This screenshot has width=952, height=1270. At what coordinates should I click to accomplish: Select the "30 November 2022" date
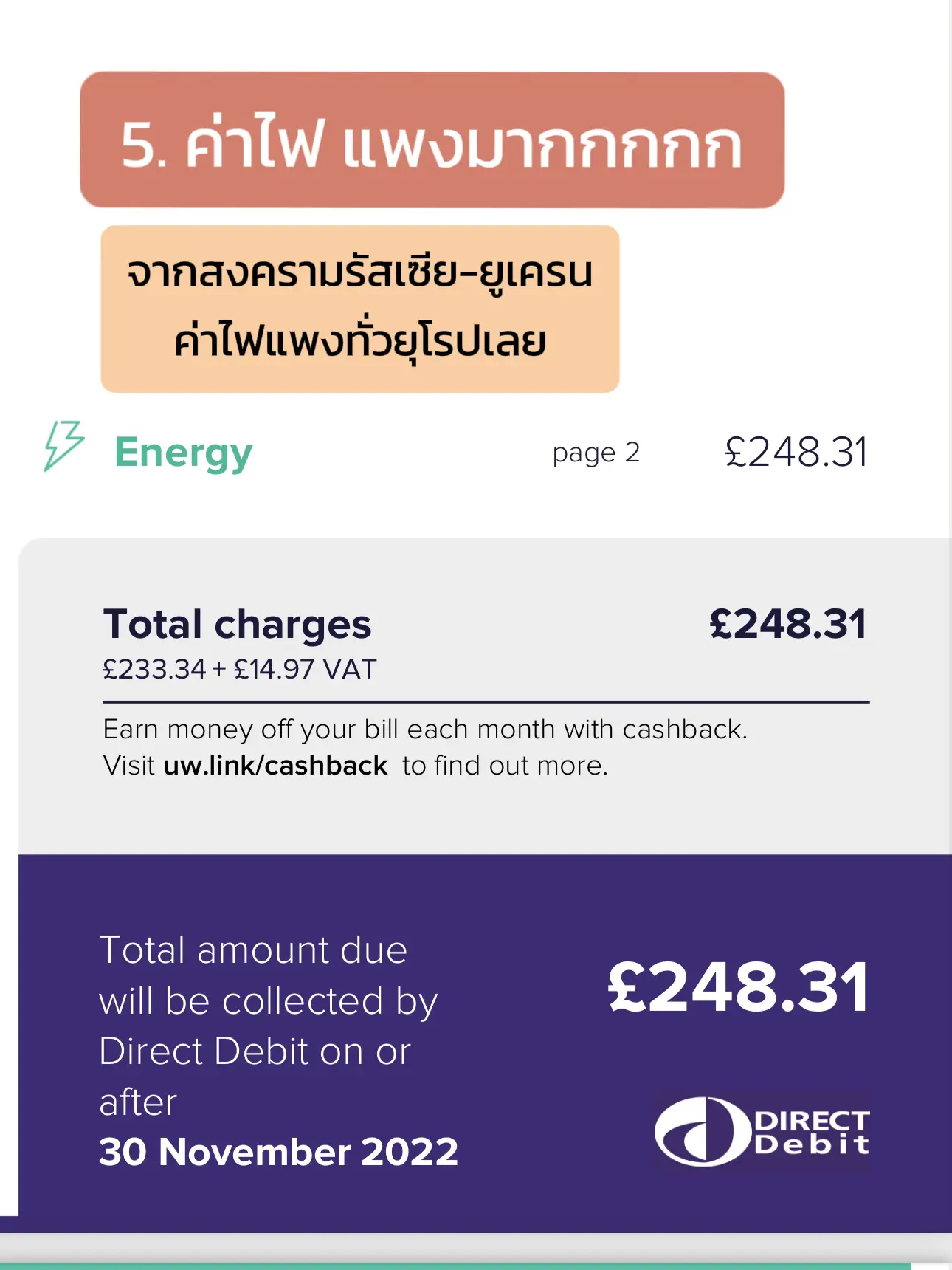click(278, 1152)
